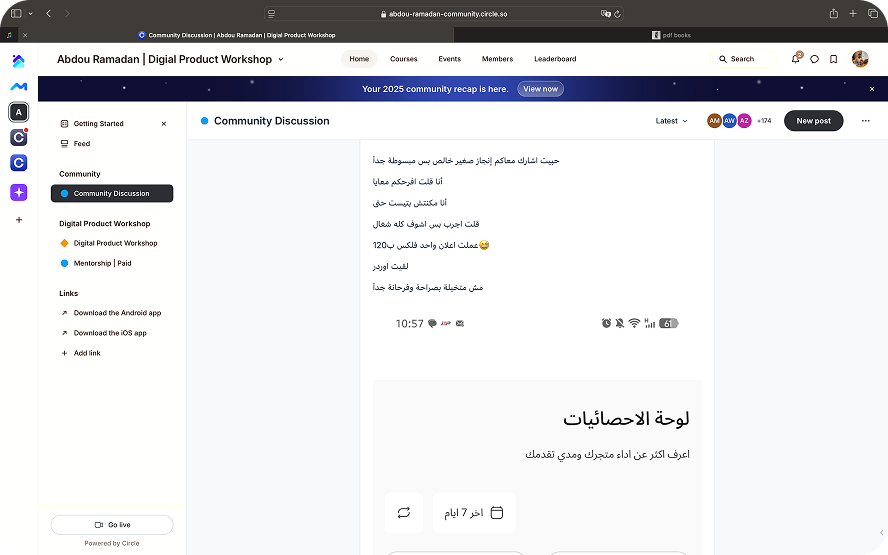Open the notifications bell icon
The height and width of the screenshot is (555, 888).
click(796, 59)
